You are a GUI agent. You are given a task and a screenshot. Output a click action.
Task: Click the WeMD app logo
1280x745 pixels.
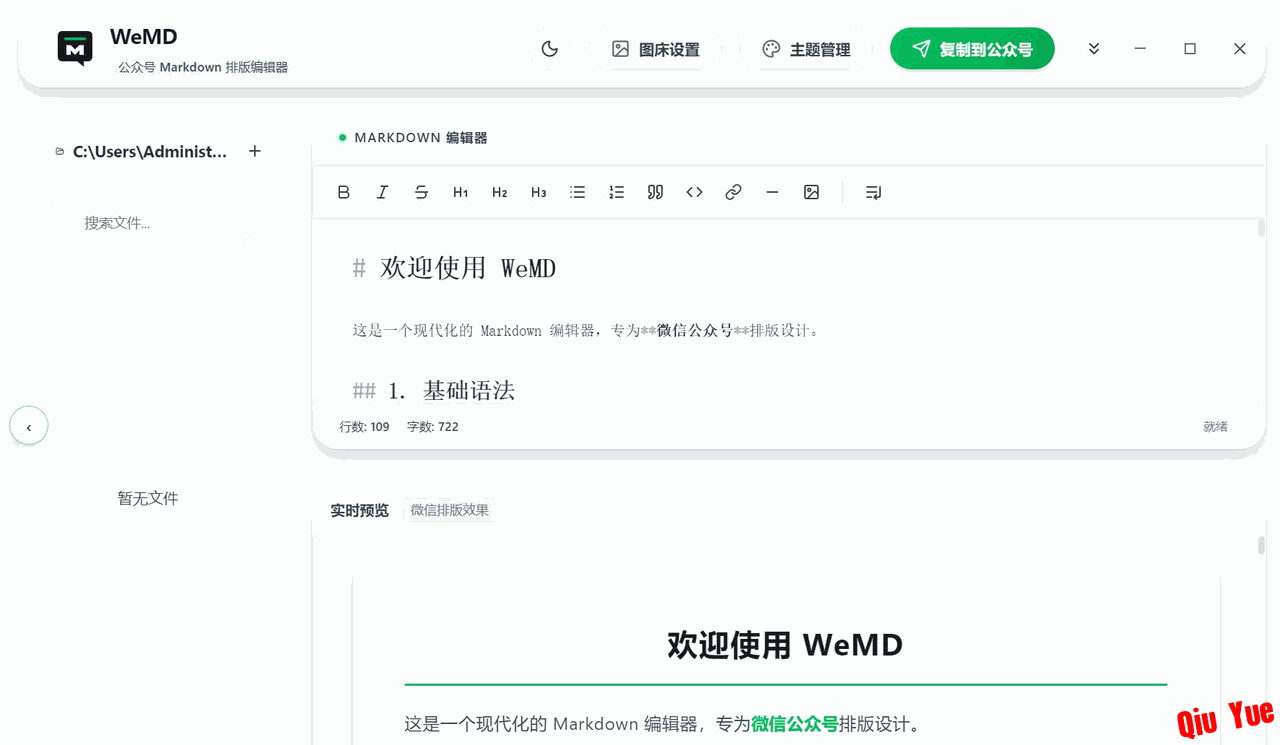tap(75, 49)
